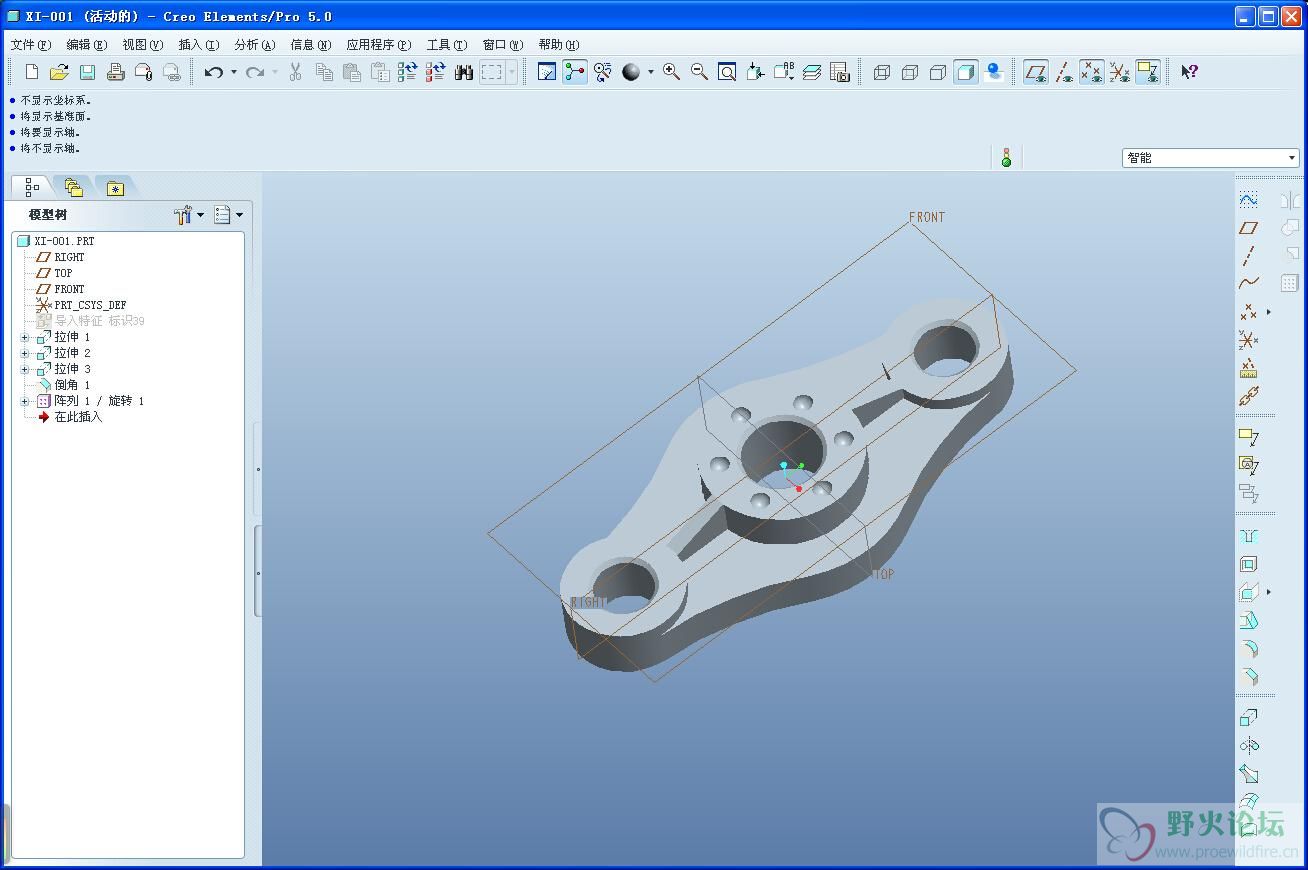Switch to the Folder Browser navigator tab
This screenshot has width=1308, height=870.
coord(73,187)
